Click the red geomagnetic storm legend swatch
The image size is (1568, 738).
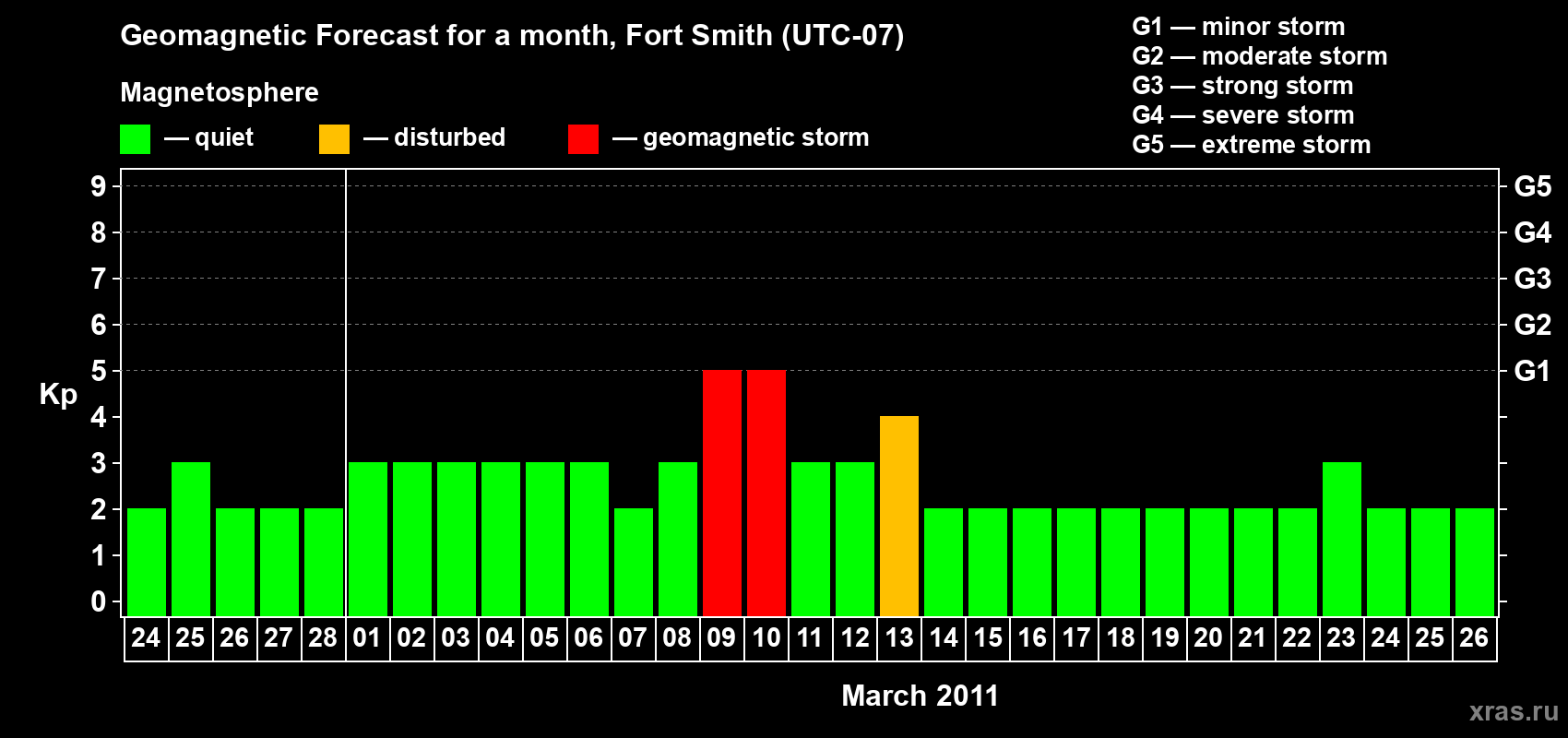583,139
